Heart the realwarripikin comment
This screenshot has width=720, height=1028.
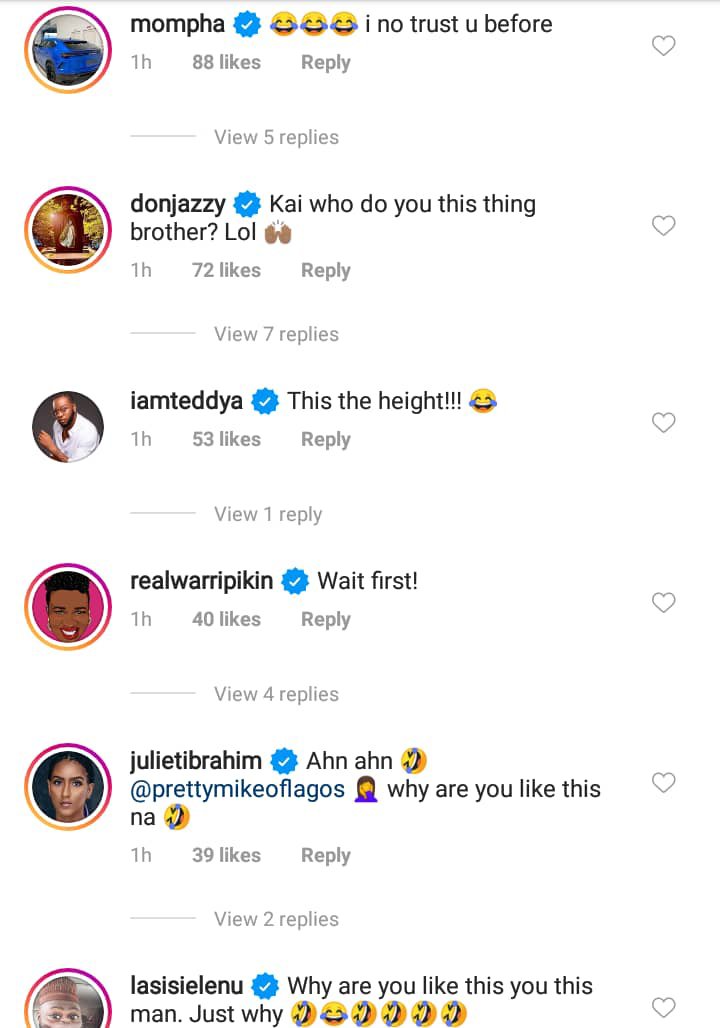click(664, 602)
